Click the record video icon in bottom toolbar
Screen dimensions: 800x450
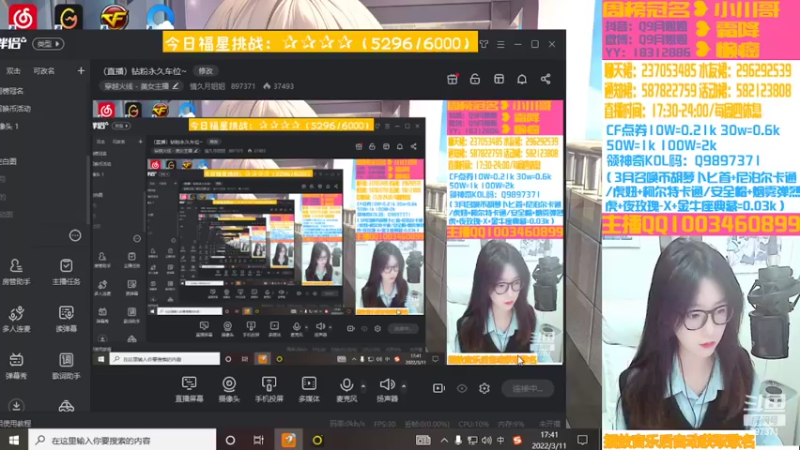439,388
